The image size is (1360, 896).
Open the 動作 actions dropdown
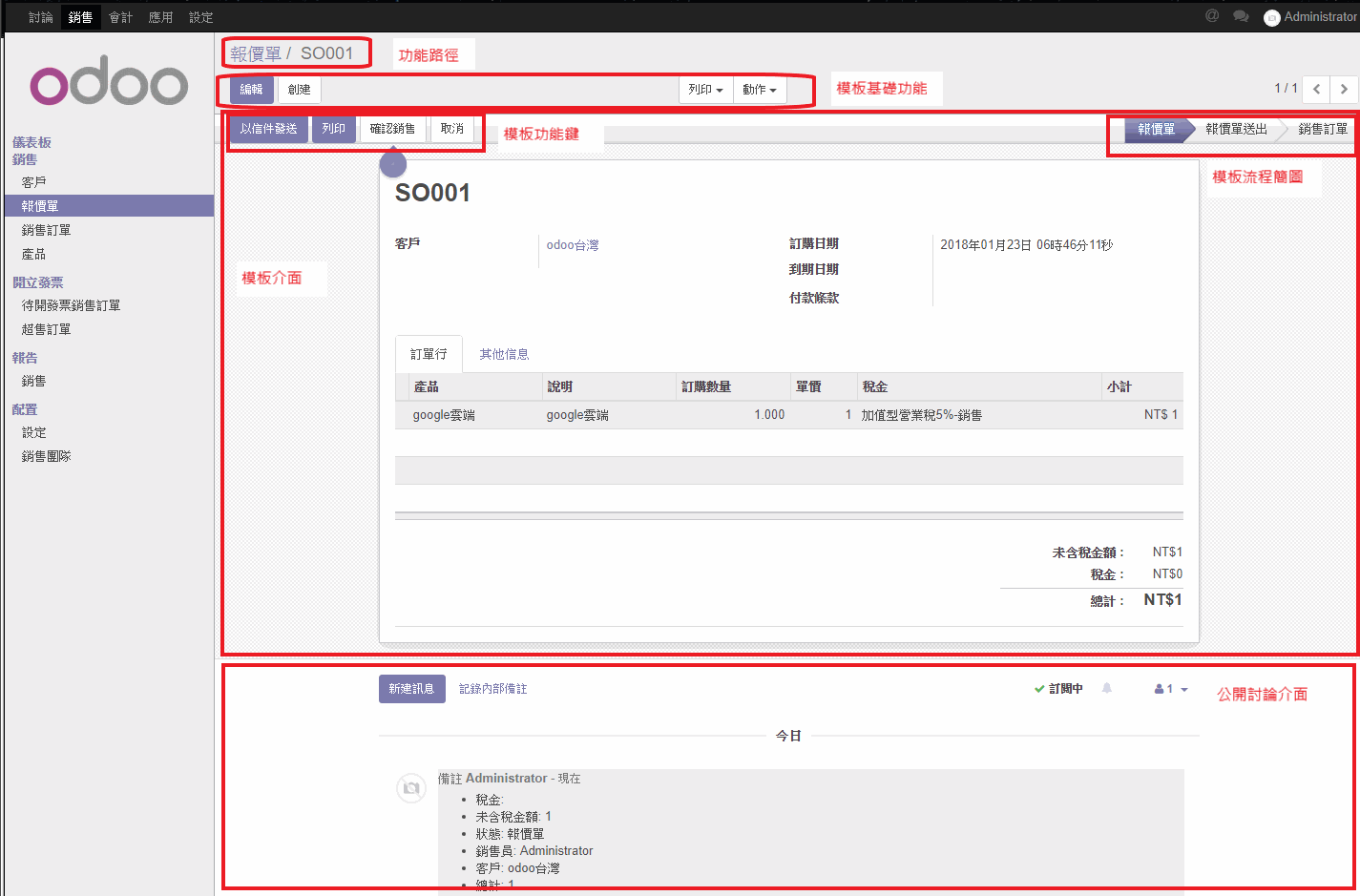click(760, 90)
